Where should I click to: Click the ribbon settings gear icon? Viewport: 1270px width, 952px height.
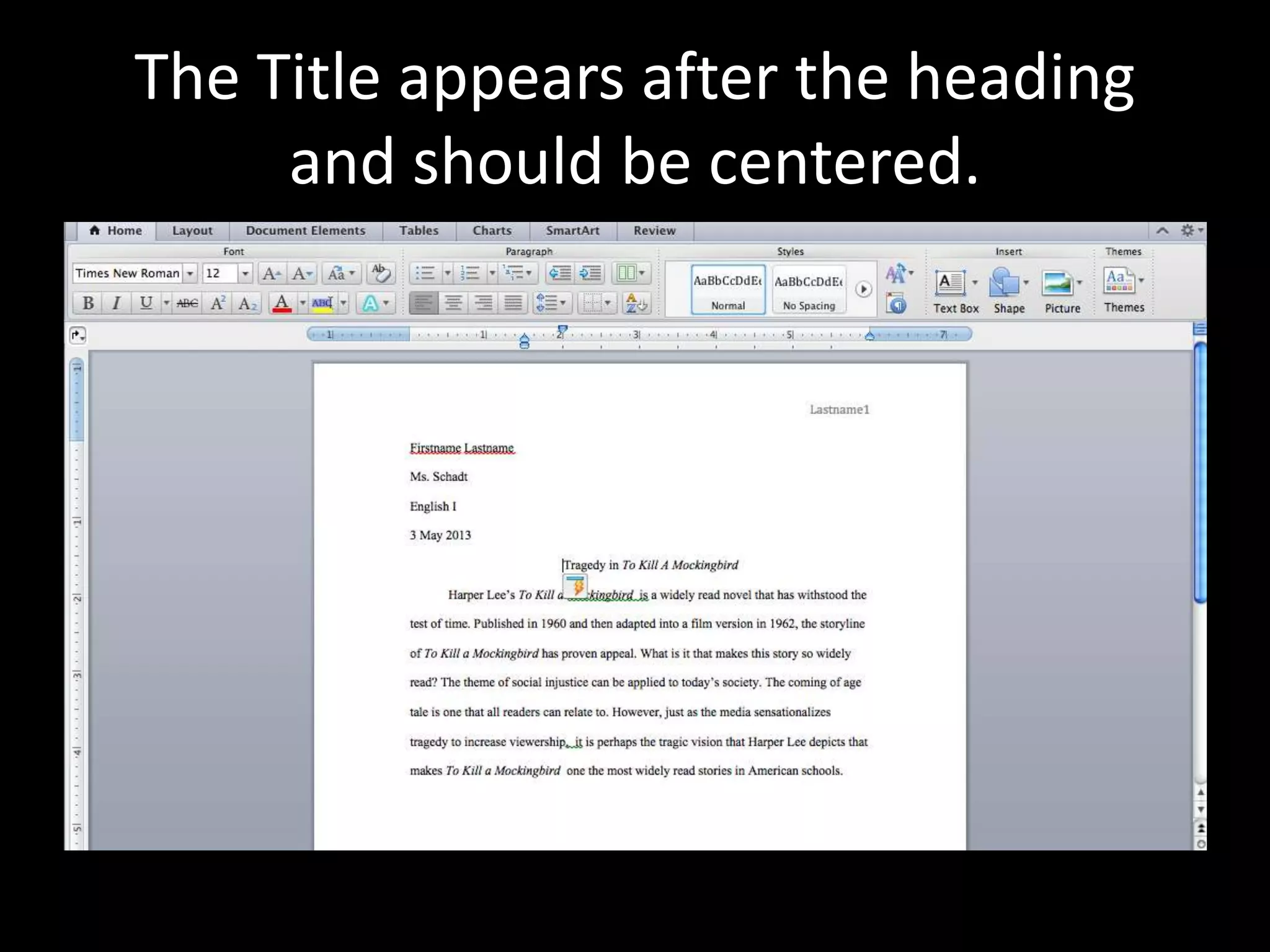[1187, 231]
